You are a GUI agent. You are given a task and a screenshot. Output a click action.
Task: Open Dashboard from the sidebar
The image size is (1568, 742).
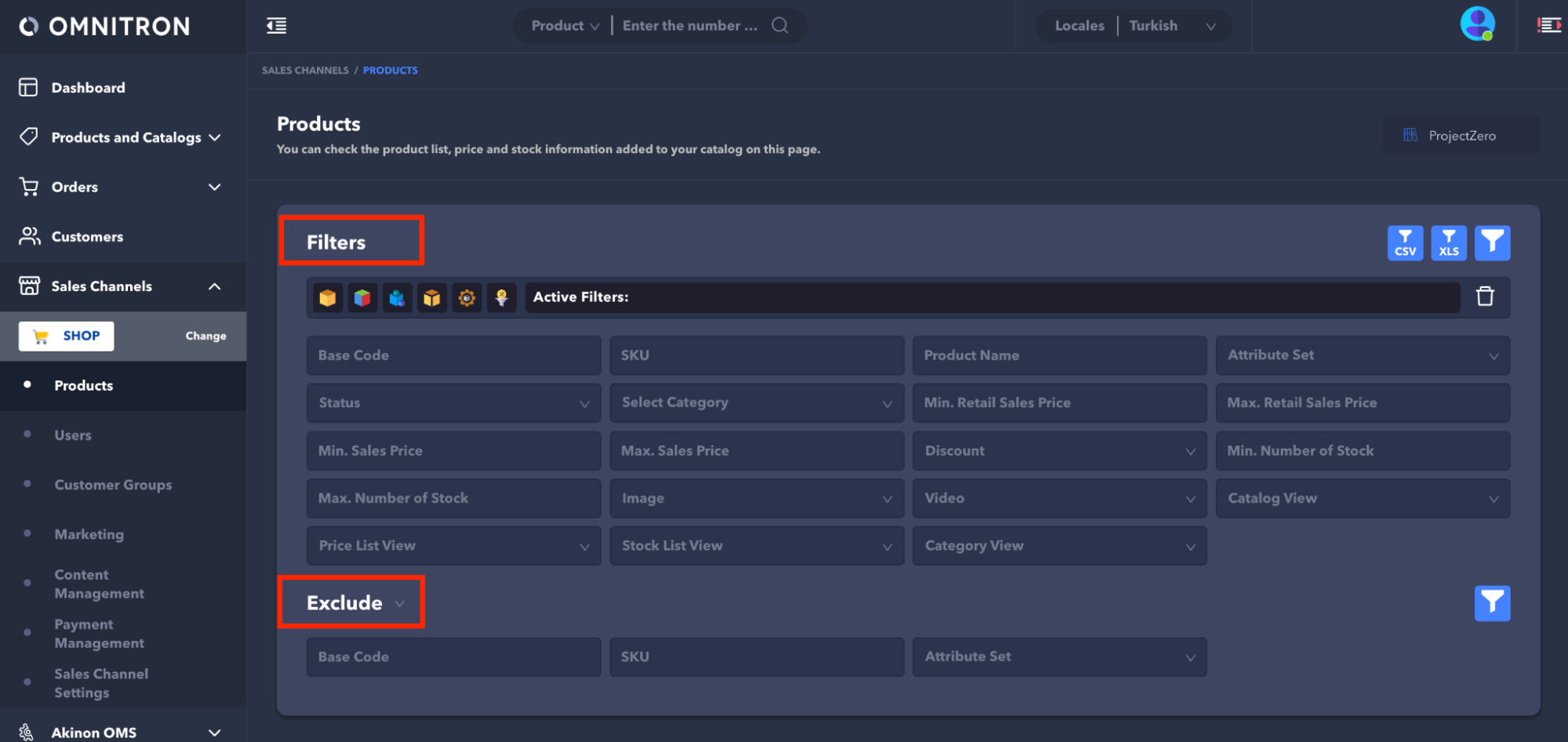pyautogui.click(x=88, y=88)
